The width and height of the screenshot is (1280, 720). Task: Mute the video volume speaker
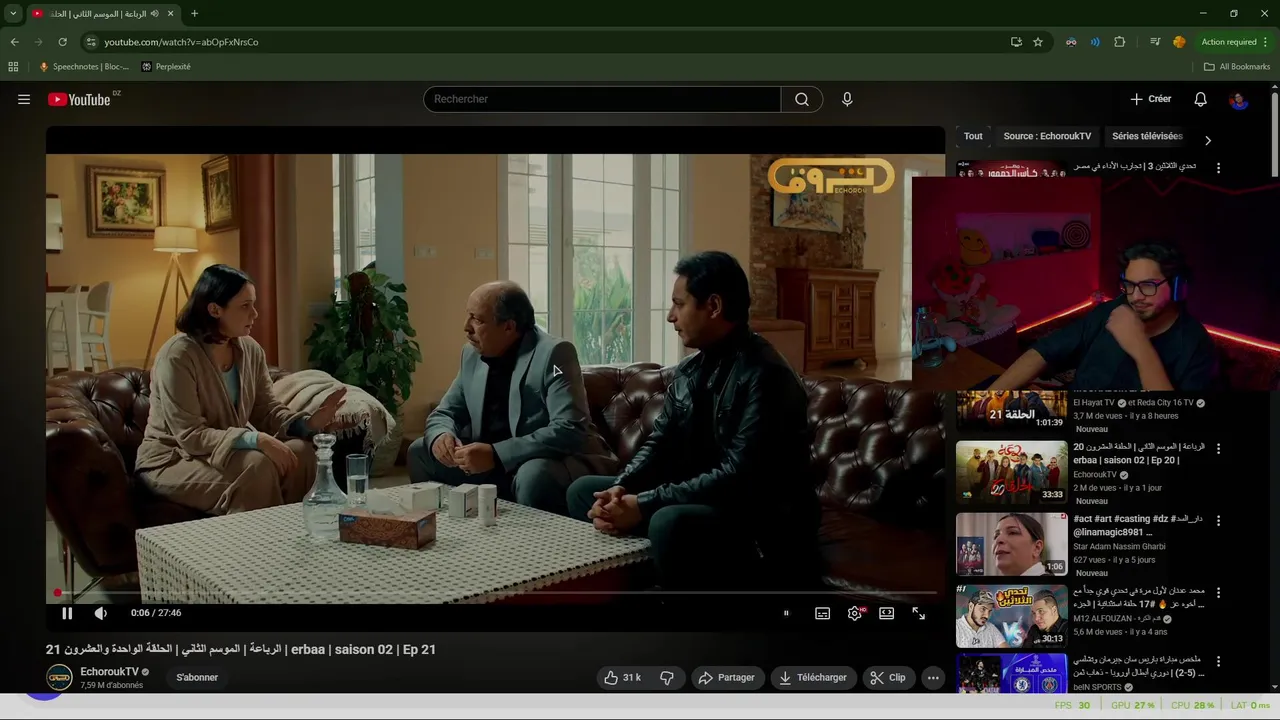pyautogui.click(x=100, y=613)
